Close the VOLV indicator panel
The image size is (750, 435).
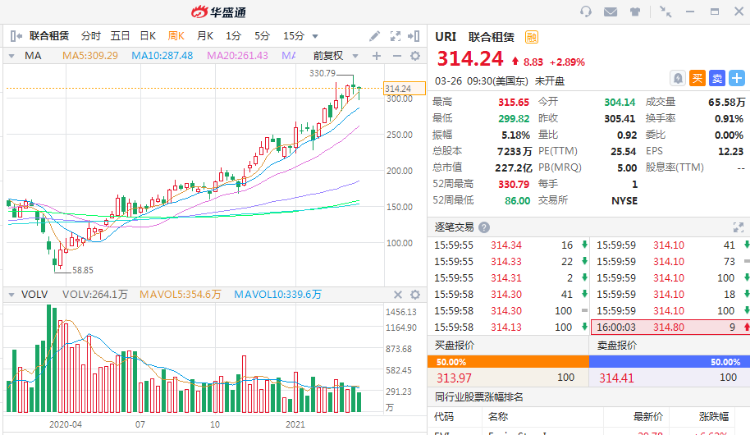(397, 294)
